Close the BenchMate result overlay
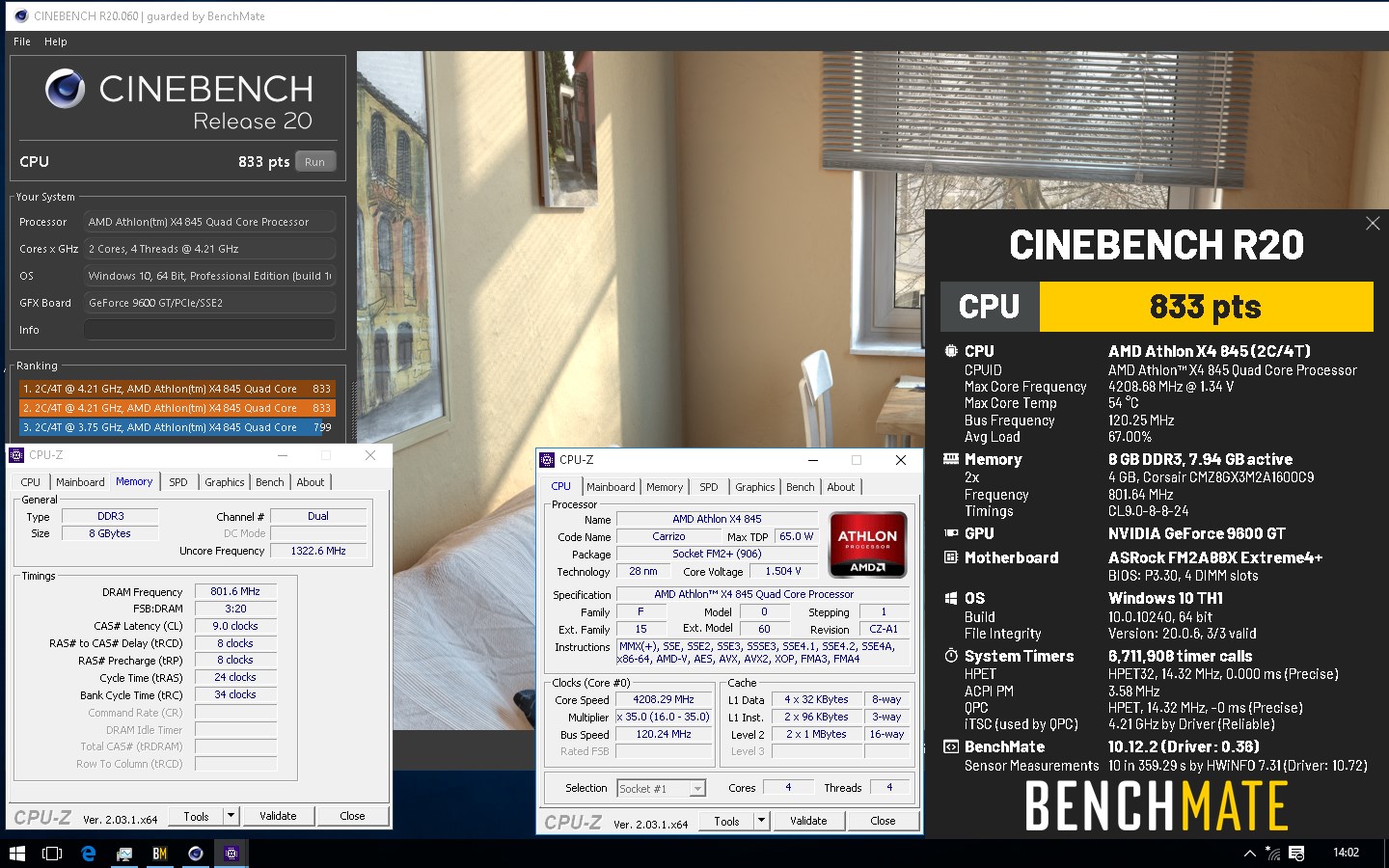Screen dimensions: 1389x868 1373,224
